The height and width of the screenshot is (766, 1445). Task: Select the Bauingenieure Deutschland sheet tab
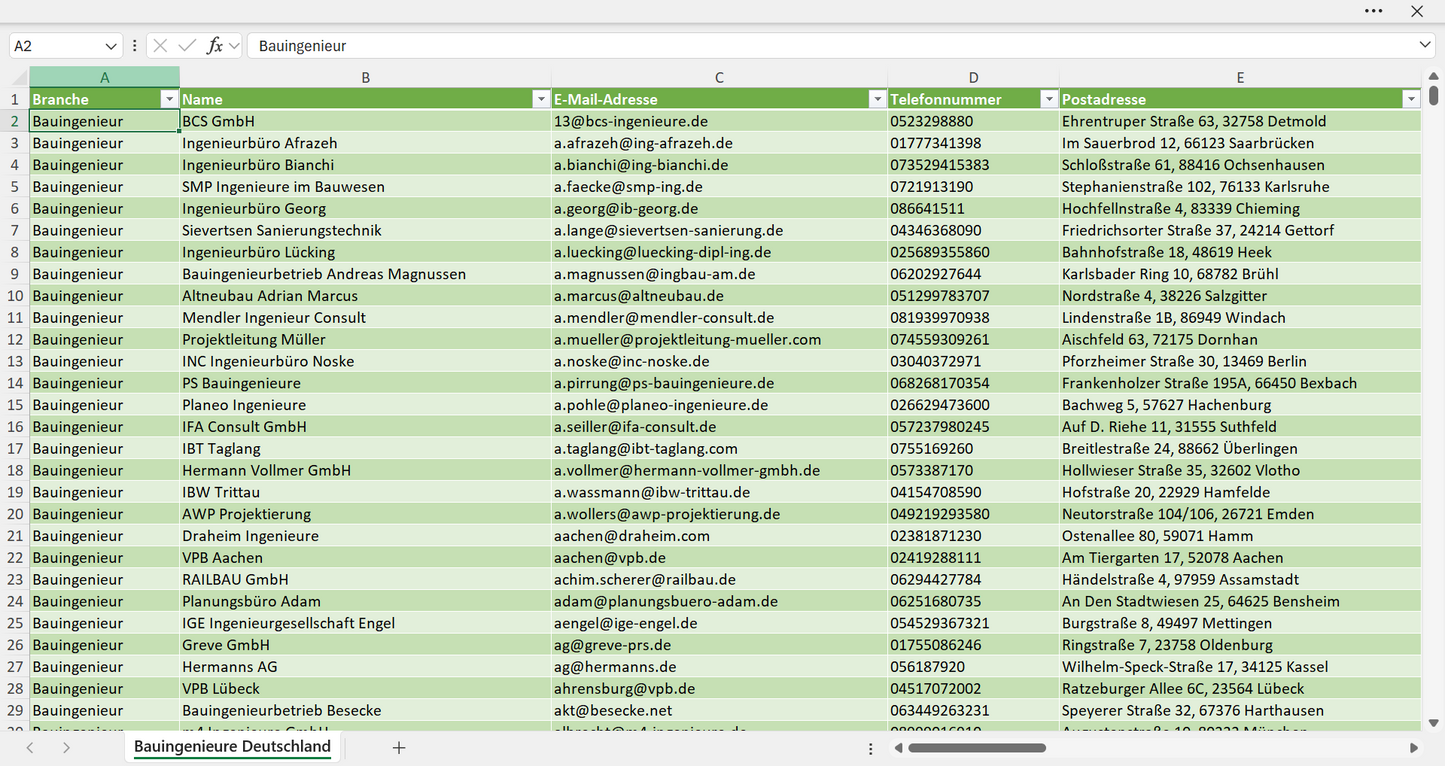coord(232,747)
